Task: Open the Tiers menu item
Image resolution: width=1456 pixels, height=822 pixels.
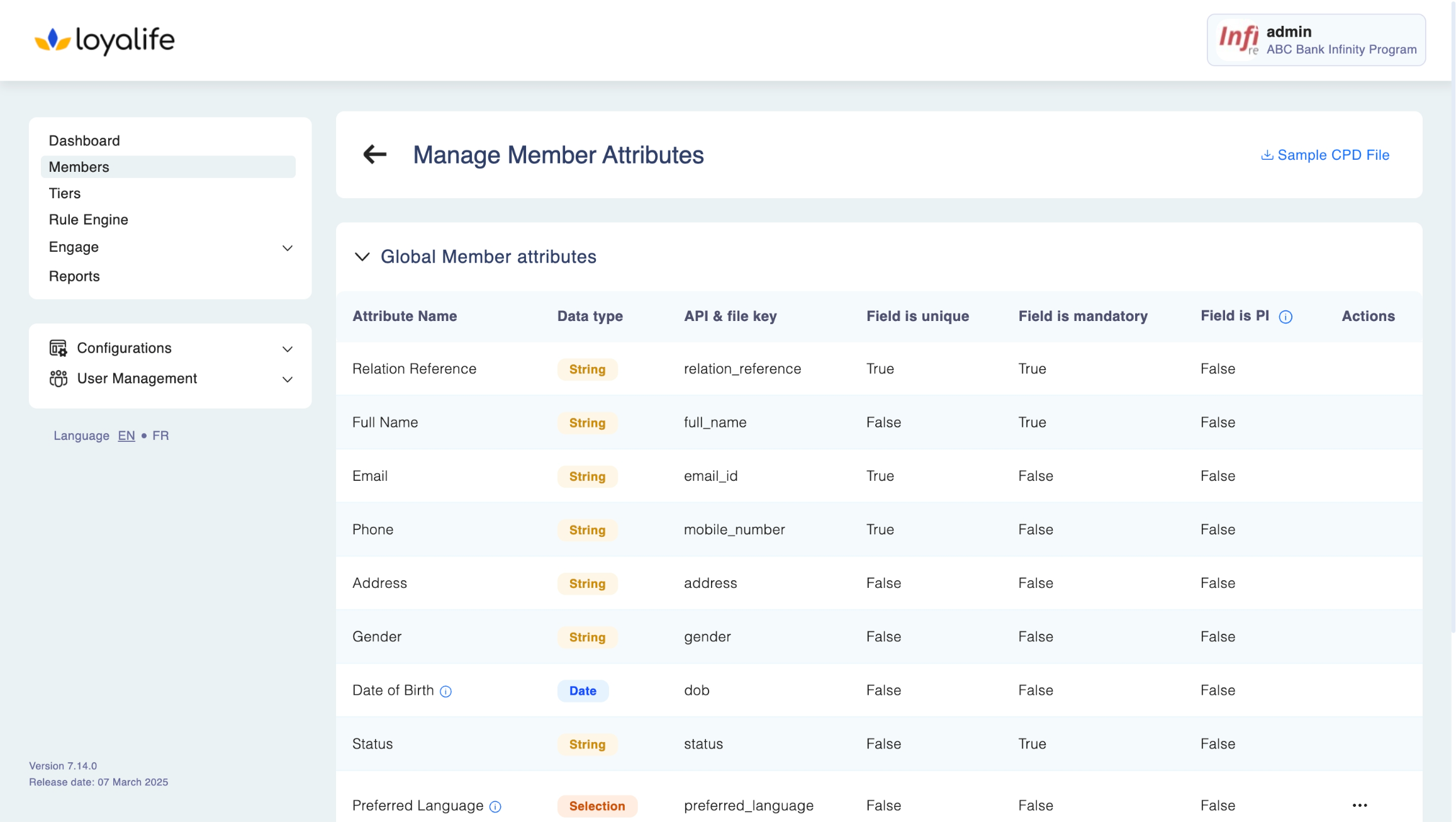Action: (x=65, y=193)
